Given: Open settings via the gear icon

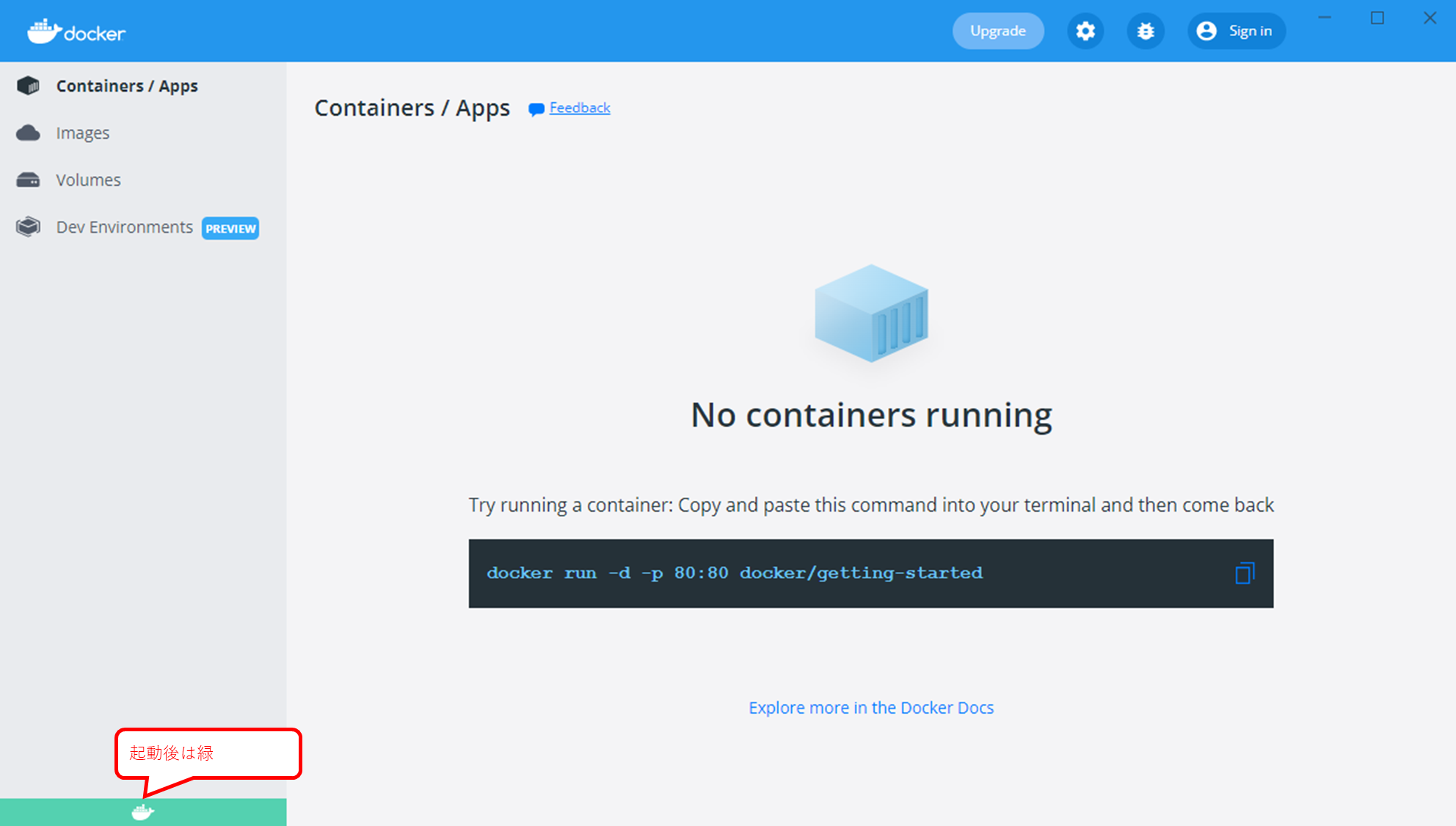Looking at the screenshot, I should tap(1085, 31).
